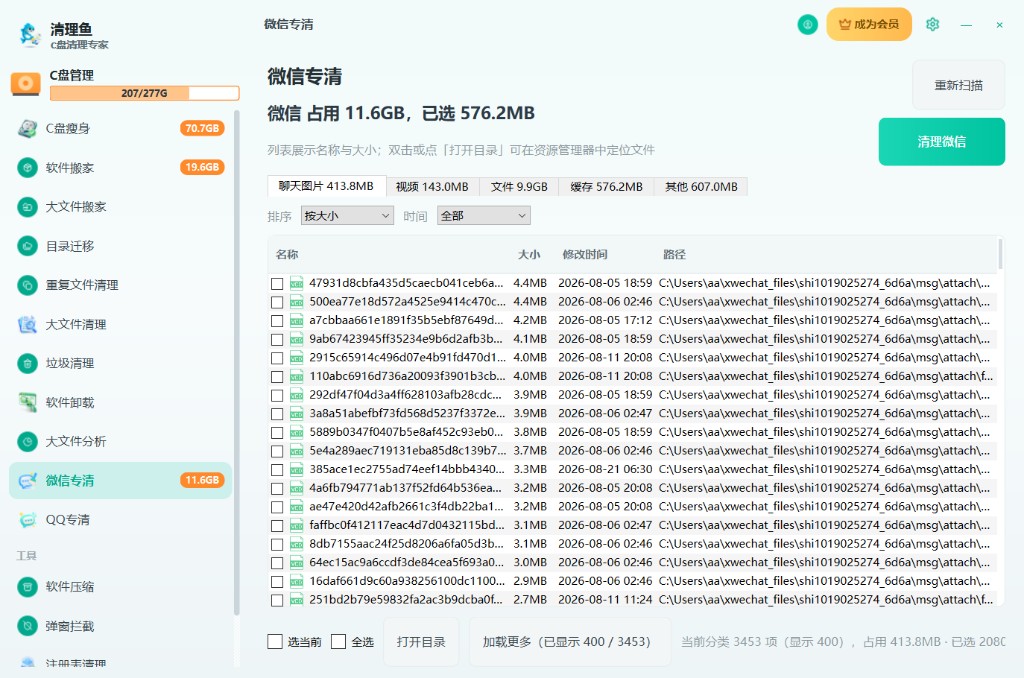Click file icon of 9ab67423945ff35234e9b6d2afb3b row
Image resolution: width=1024 pixels, height=678 pixels.
point(296,339)
